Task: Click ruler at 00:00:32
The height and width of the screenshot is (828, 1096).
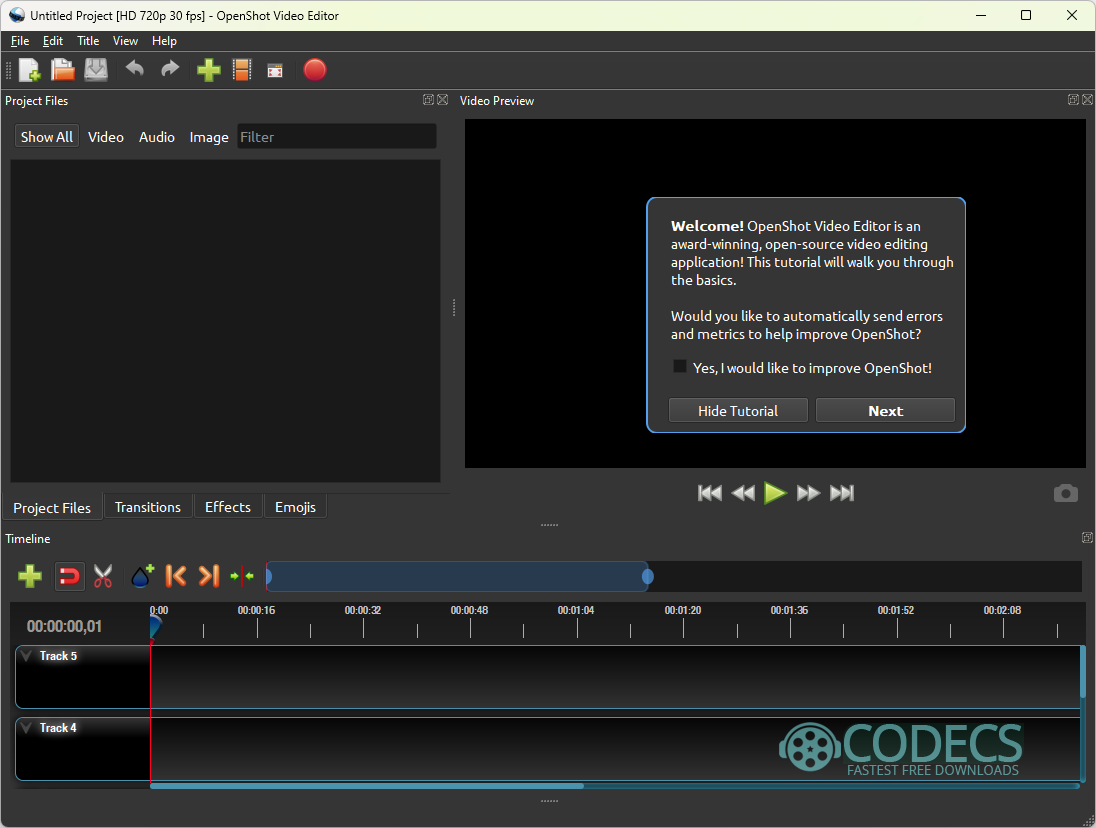Action: coord(363,611)
